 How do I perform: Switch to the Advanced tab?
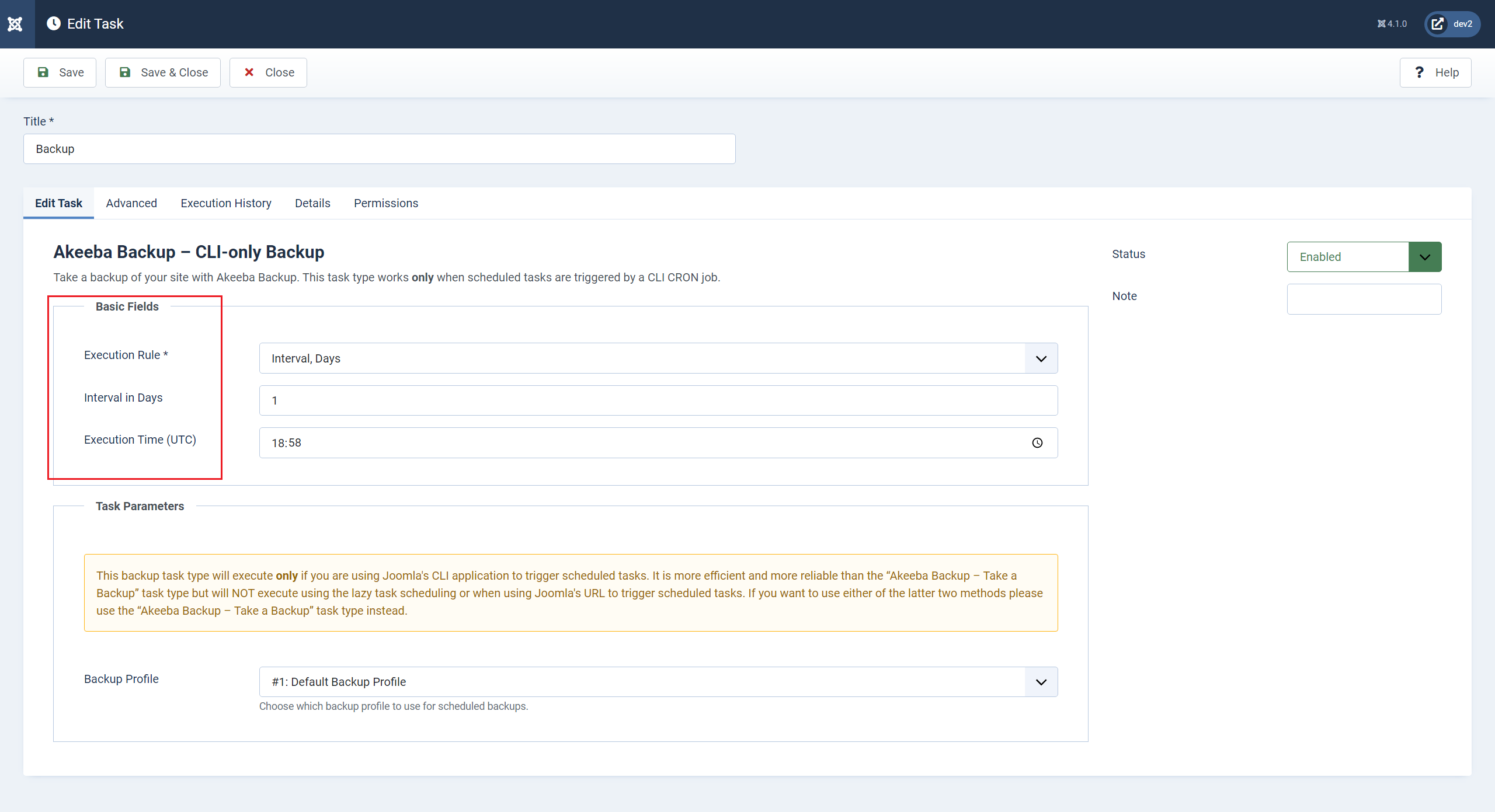point(131,203)
